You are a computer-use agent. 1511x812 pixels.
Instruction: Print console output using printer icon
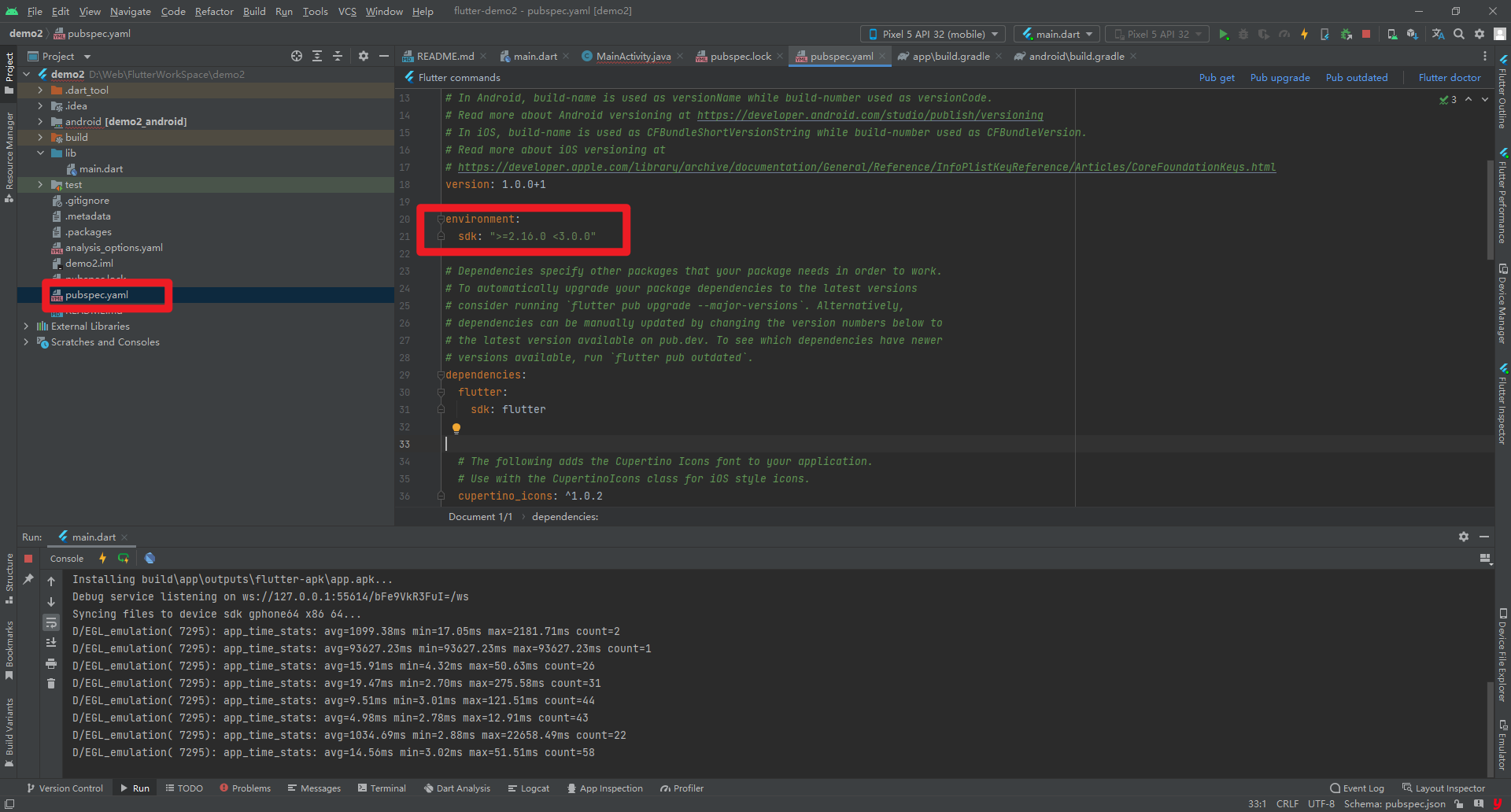(x=51, y=663)
